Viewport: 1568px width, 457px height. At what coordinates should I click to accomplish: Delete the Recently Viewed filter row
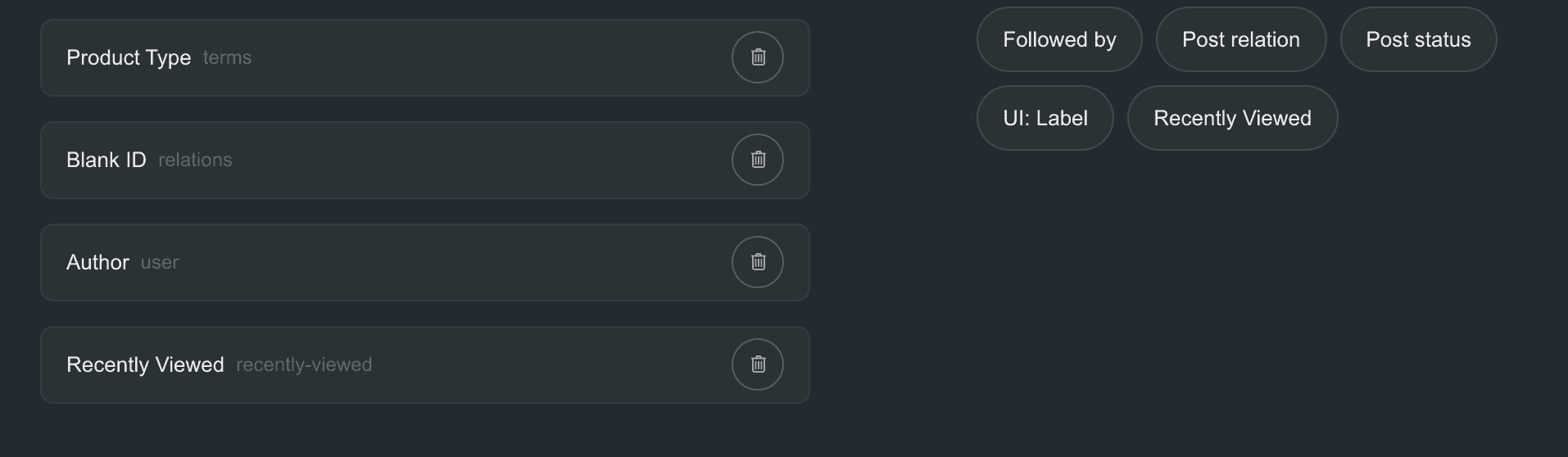(x=758, y=364)
